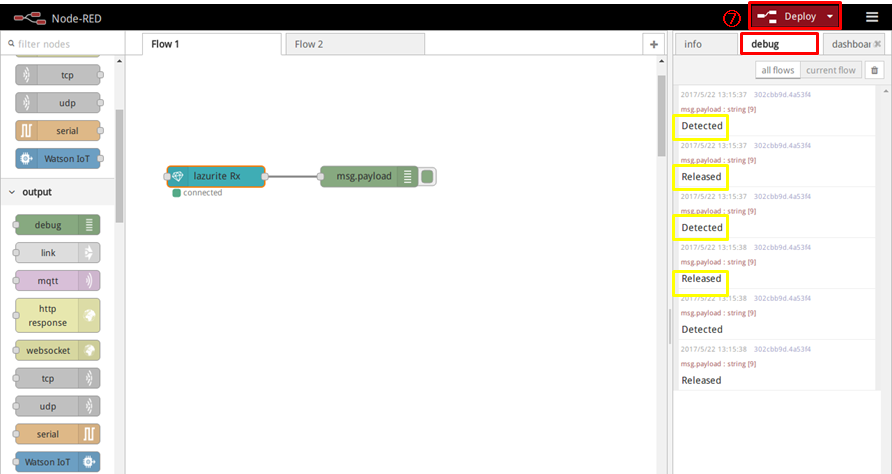Click the canvas vertical scrollbar
The image size is (892, 474).
point(661,116)
